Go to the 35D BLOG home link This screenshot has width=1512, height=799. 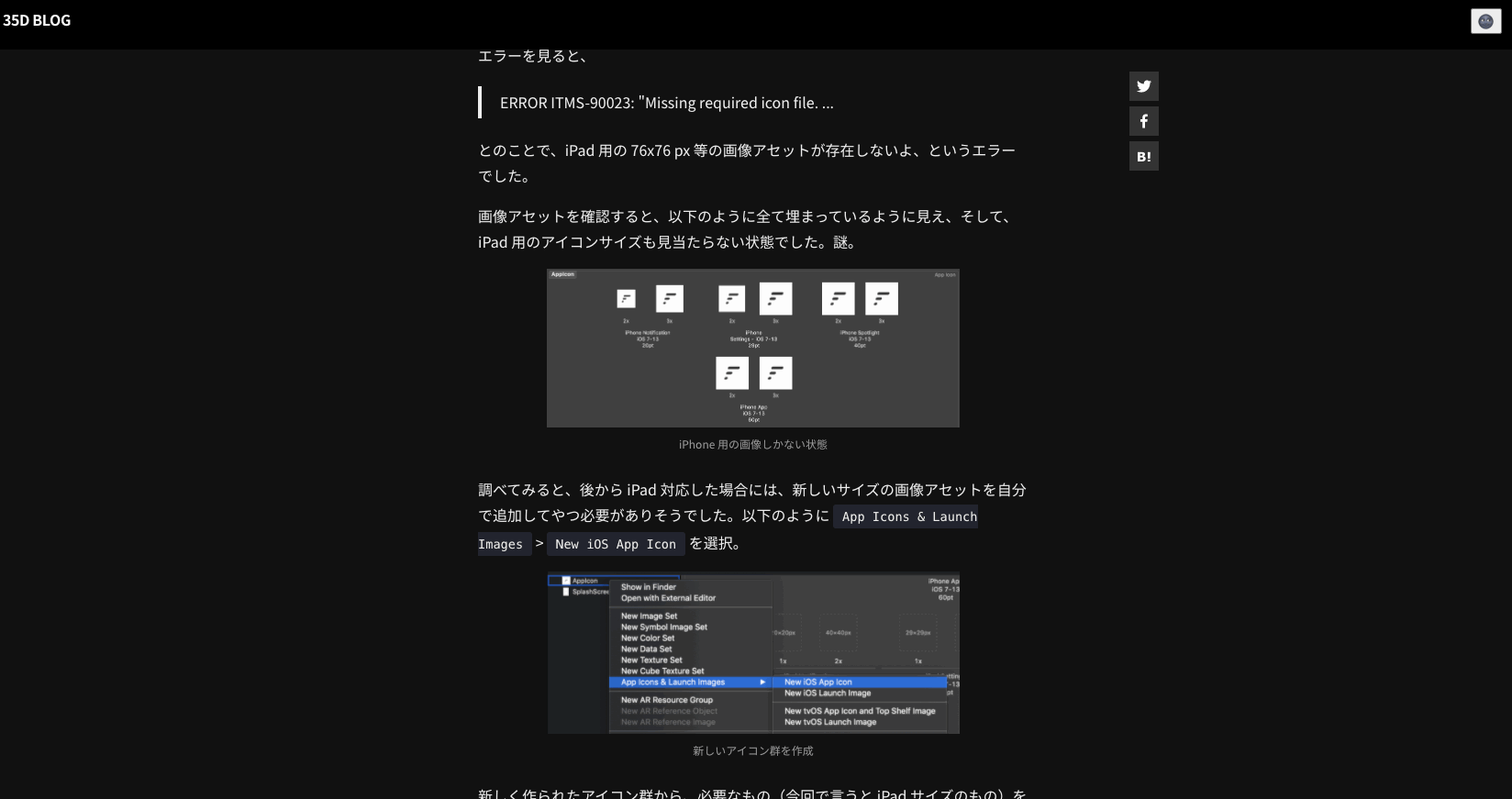pos(37,20)
